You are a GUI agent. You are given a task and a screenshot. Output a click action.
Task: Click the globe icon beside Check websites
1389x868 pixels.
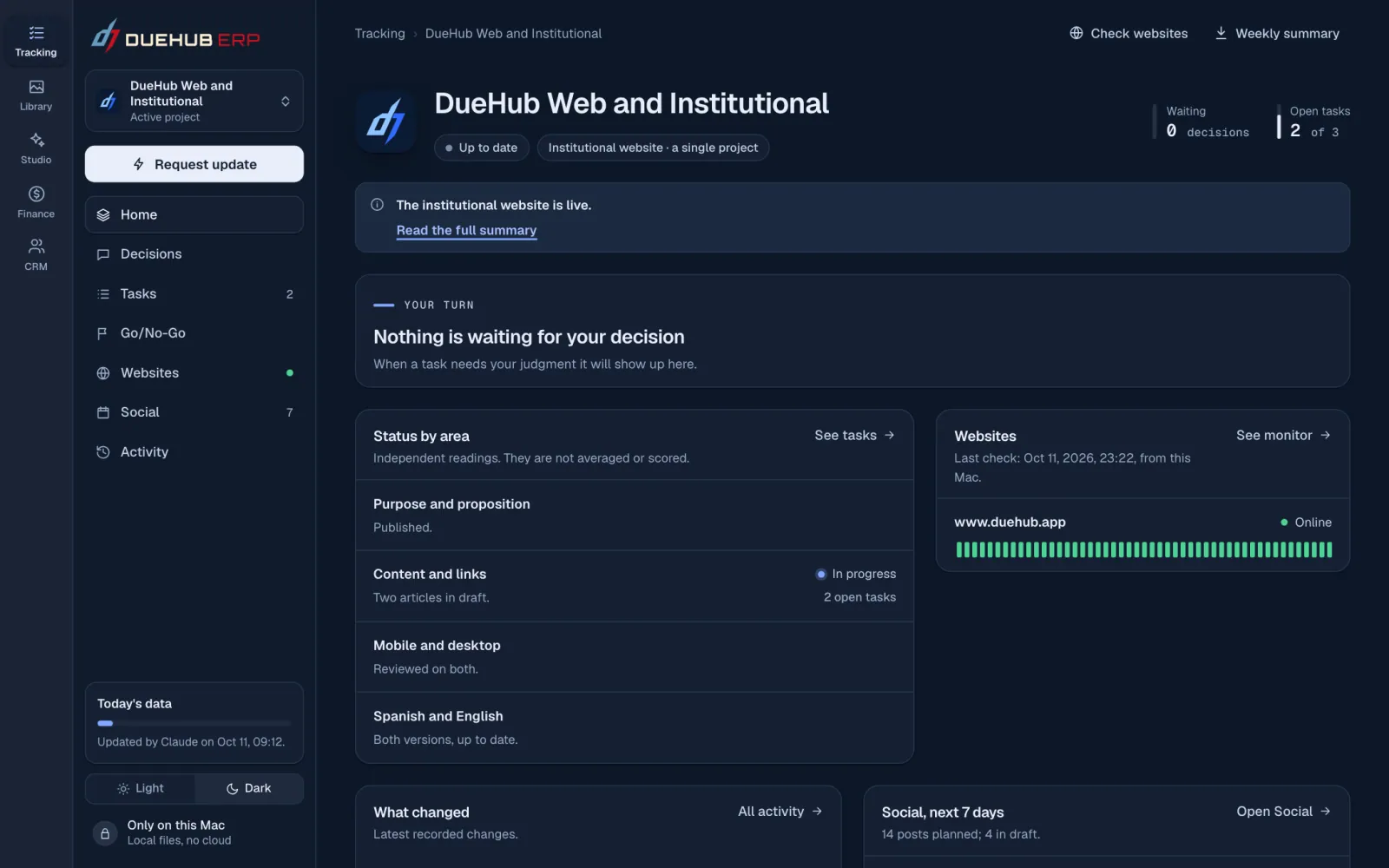click(1076, 33)
